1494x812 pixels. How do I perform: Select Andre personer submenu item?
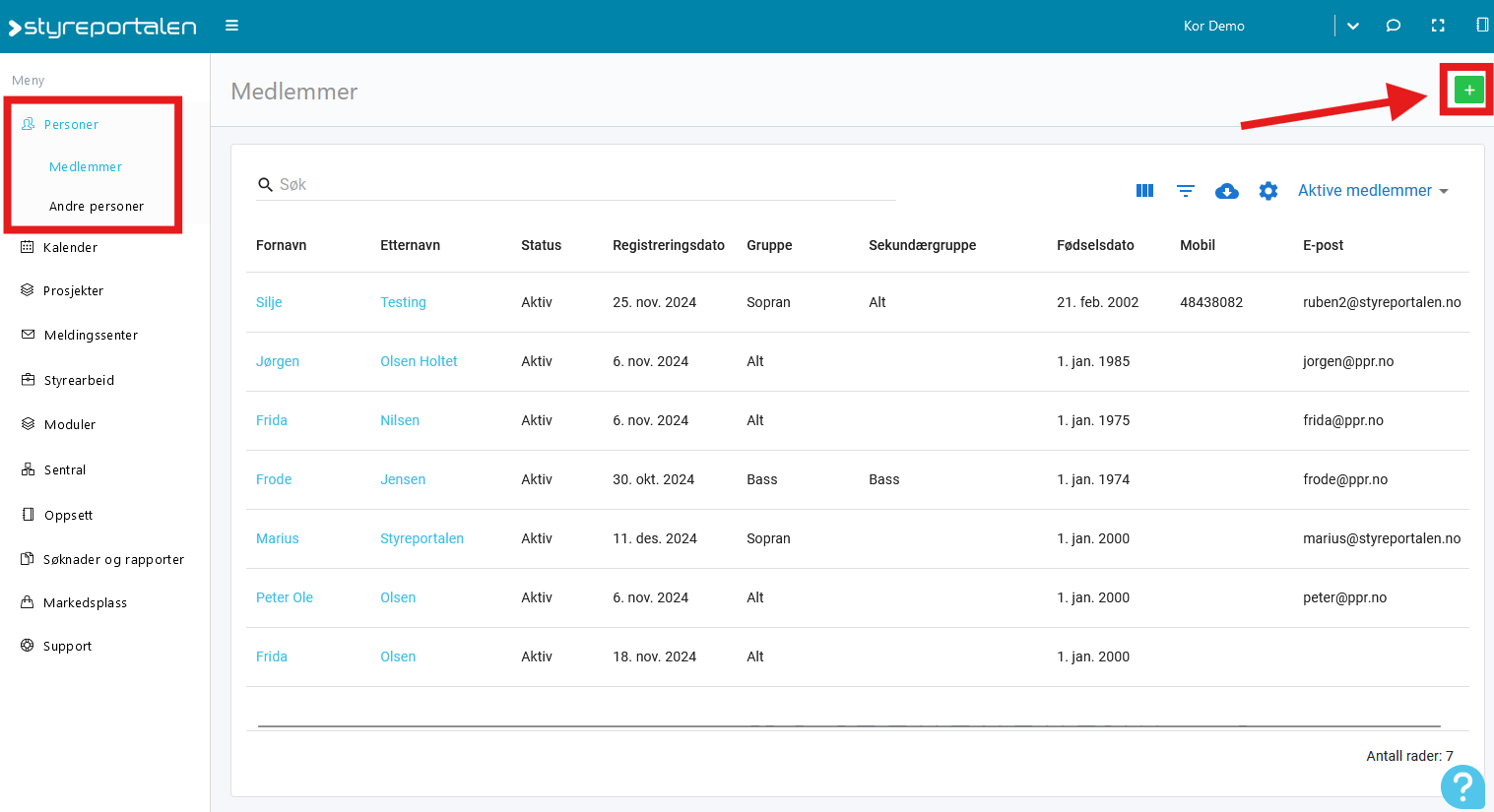(97, 207)
